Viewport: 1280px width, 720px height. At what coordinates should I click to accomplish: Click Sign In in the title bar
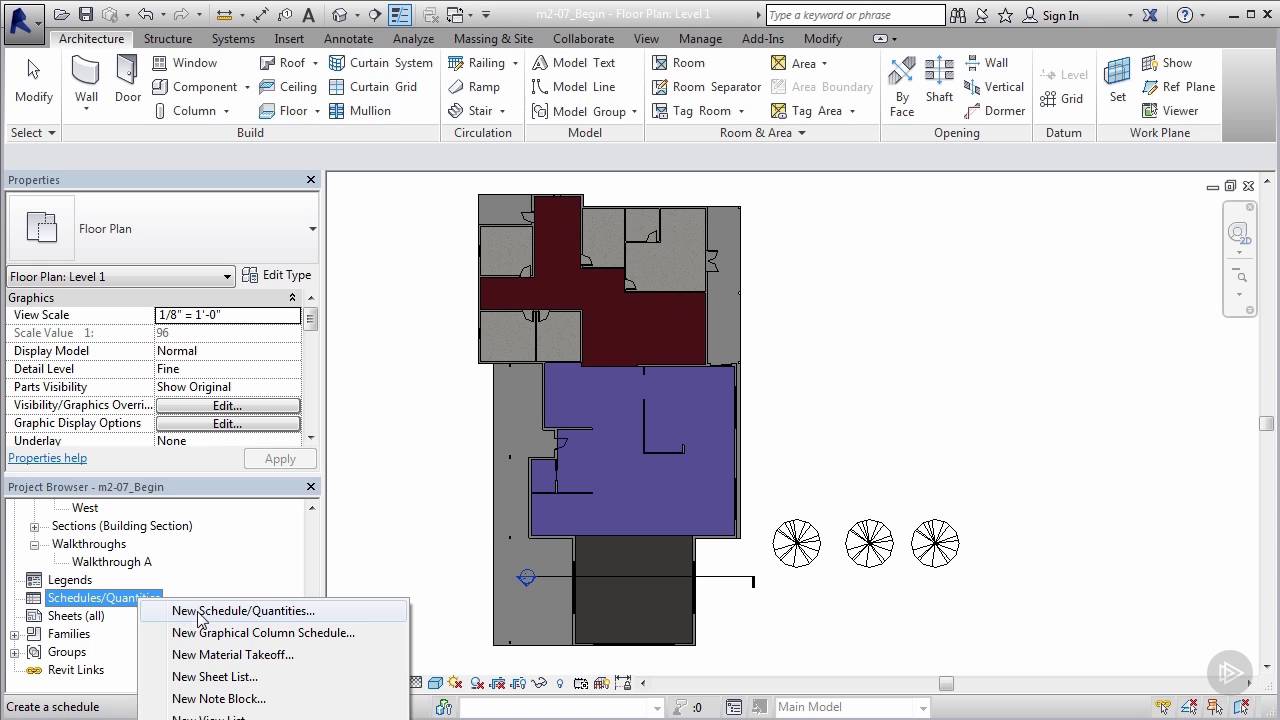tap(1060, 16)
